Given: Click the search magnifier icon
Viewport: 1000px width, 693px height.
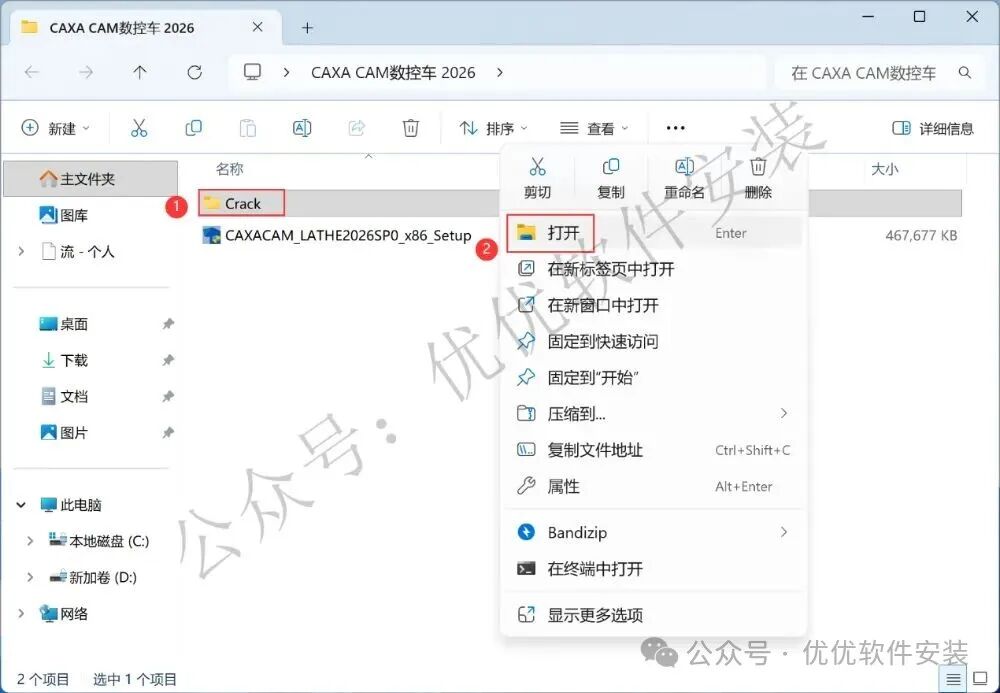Looking at the screenshot, I should pos(965,73).
